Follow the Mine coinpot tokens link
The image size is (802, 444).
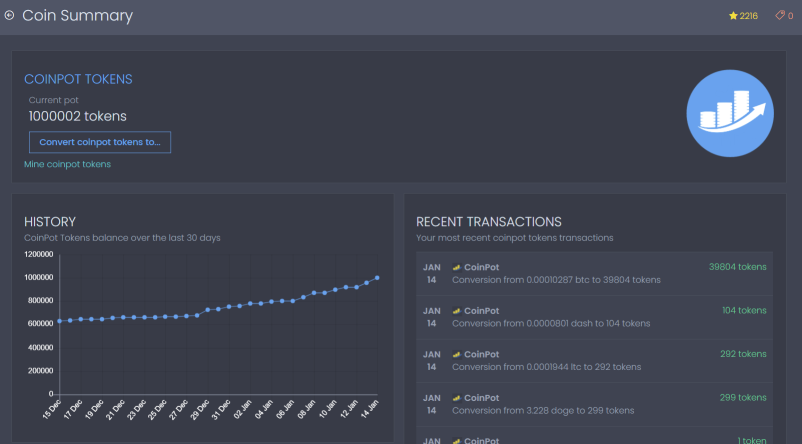(x=68, y=164)
